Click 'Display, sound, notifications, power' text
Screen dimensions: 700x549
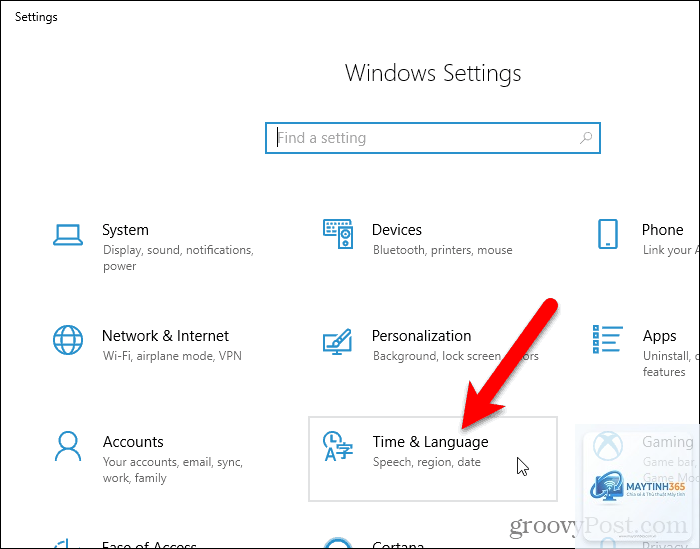tap(178, 258)
